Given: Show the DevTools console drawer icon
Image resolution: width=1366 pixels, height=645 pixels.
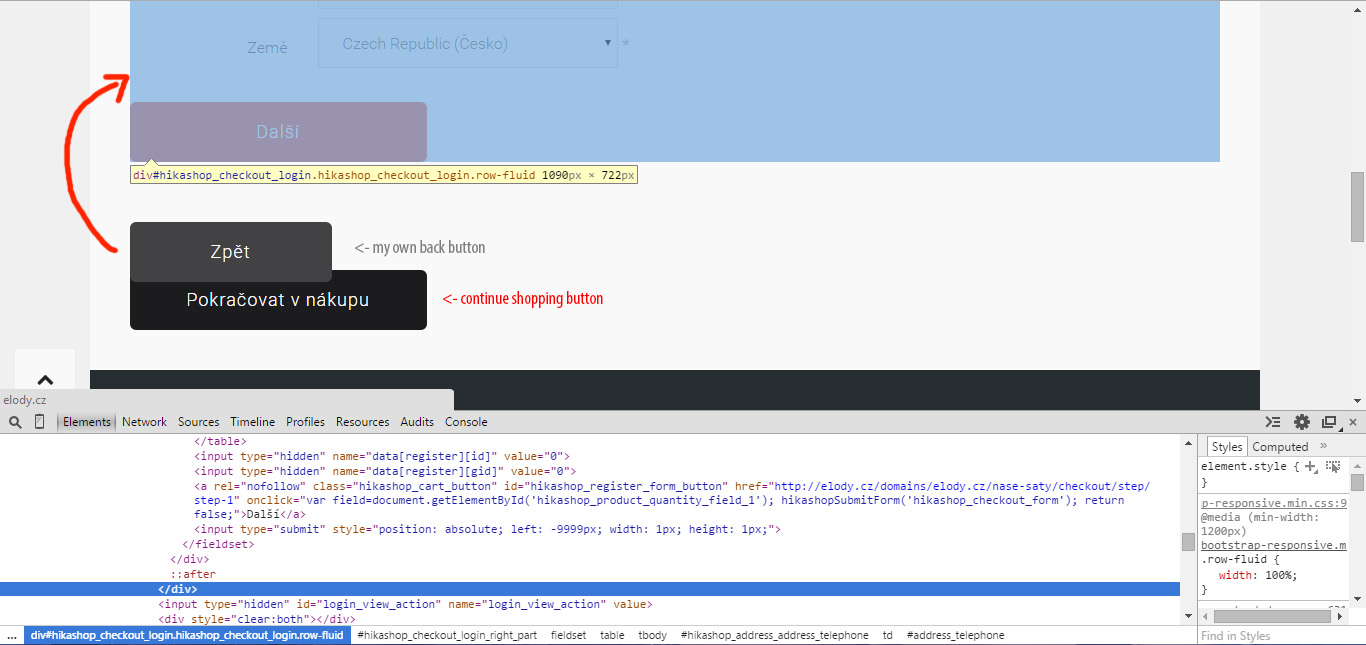Looking at the screenshot, I should [1273, 422].
